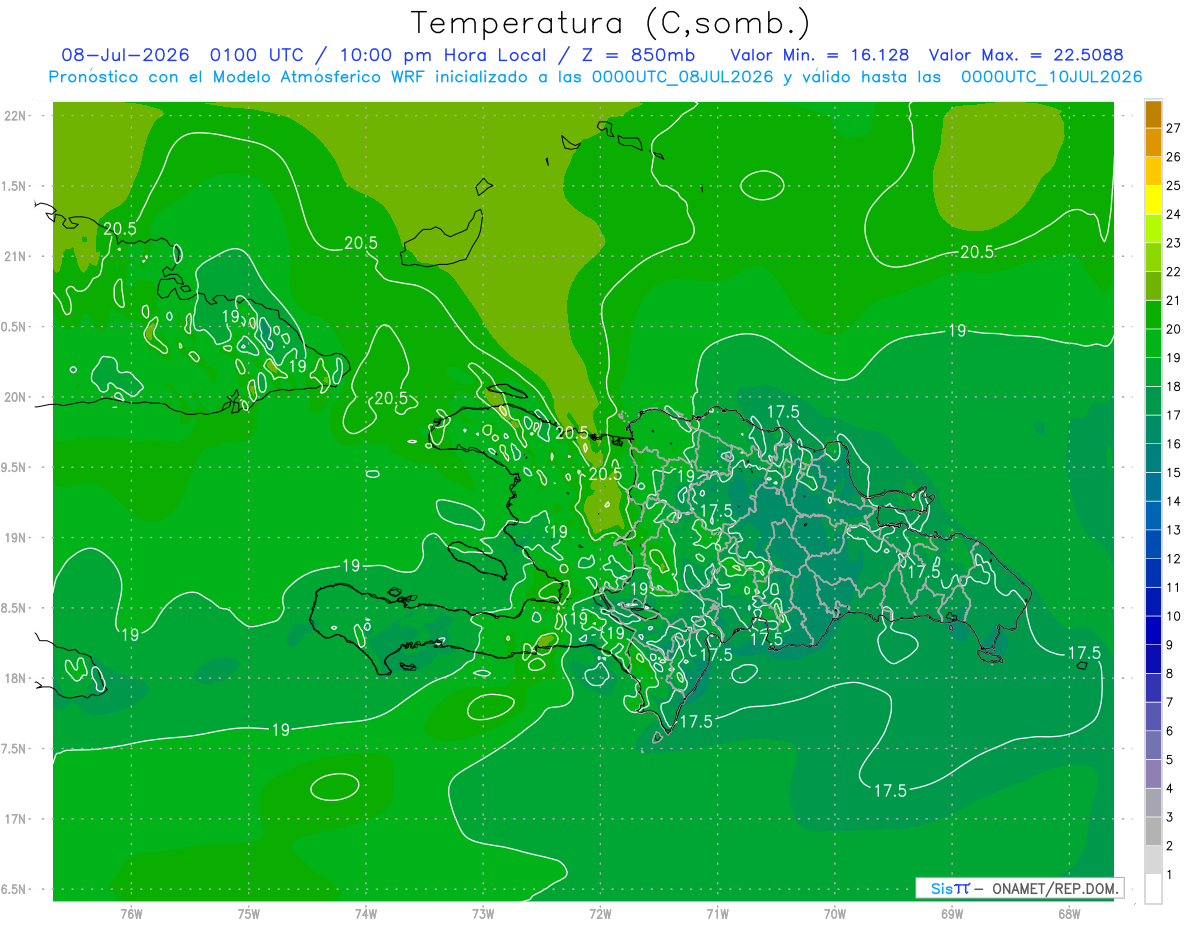Click the color scale label "1"

click(1170, 875)
